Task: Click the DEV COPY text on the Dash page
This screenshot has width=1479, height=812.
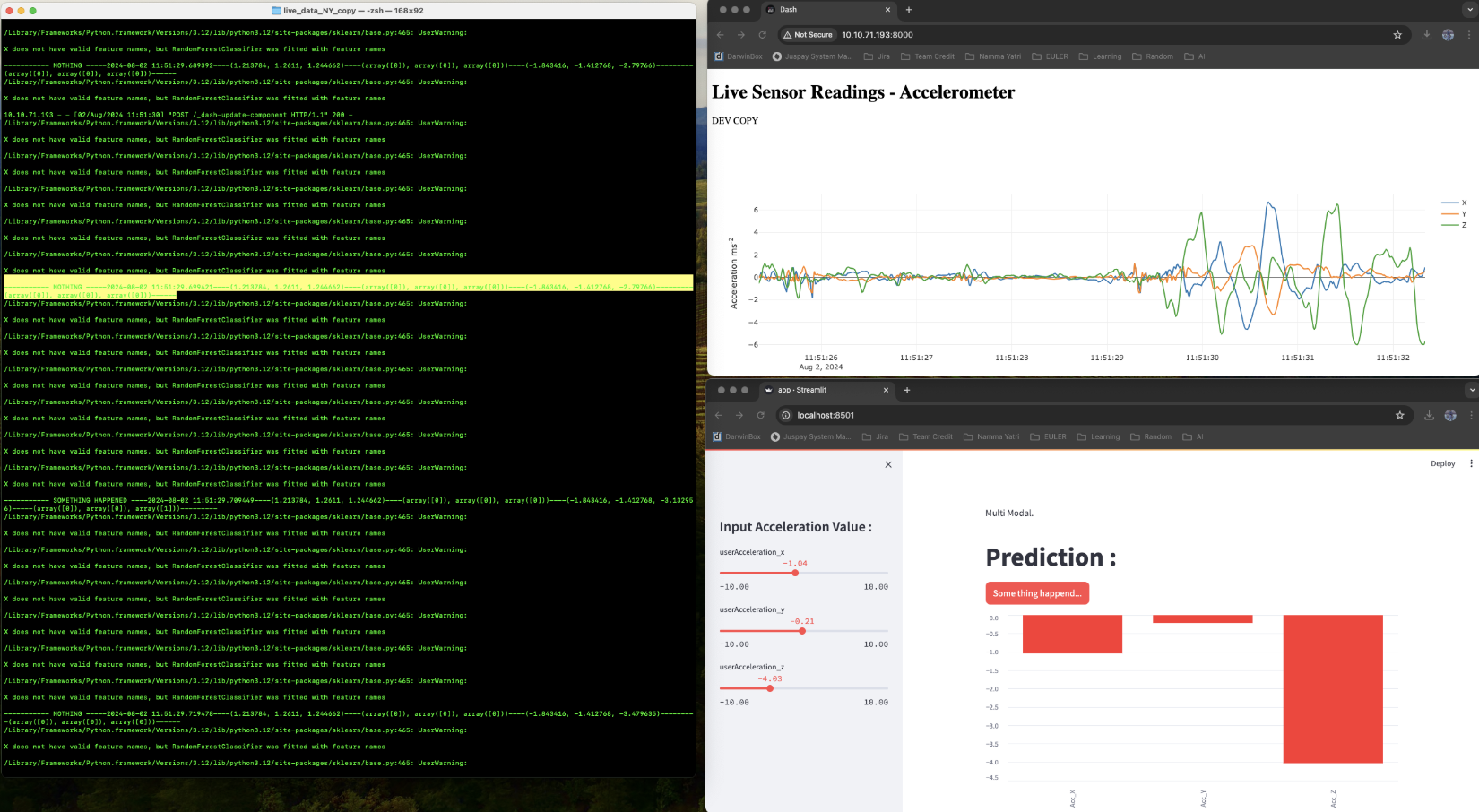Action: (x=735, y=120)
